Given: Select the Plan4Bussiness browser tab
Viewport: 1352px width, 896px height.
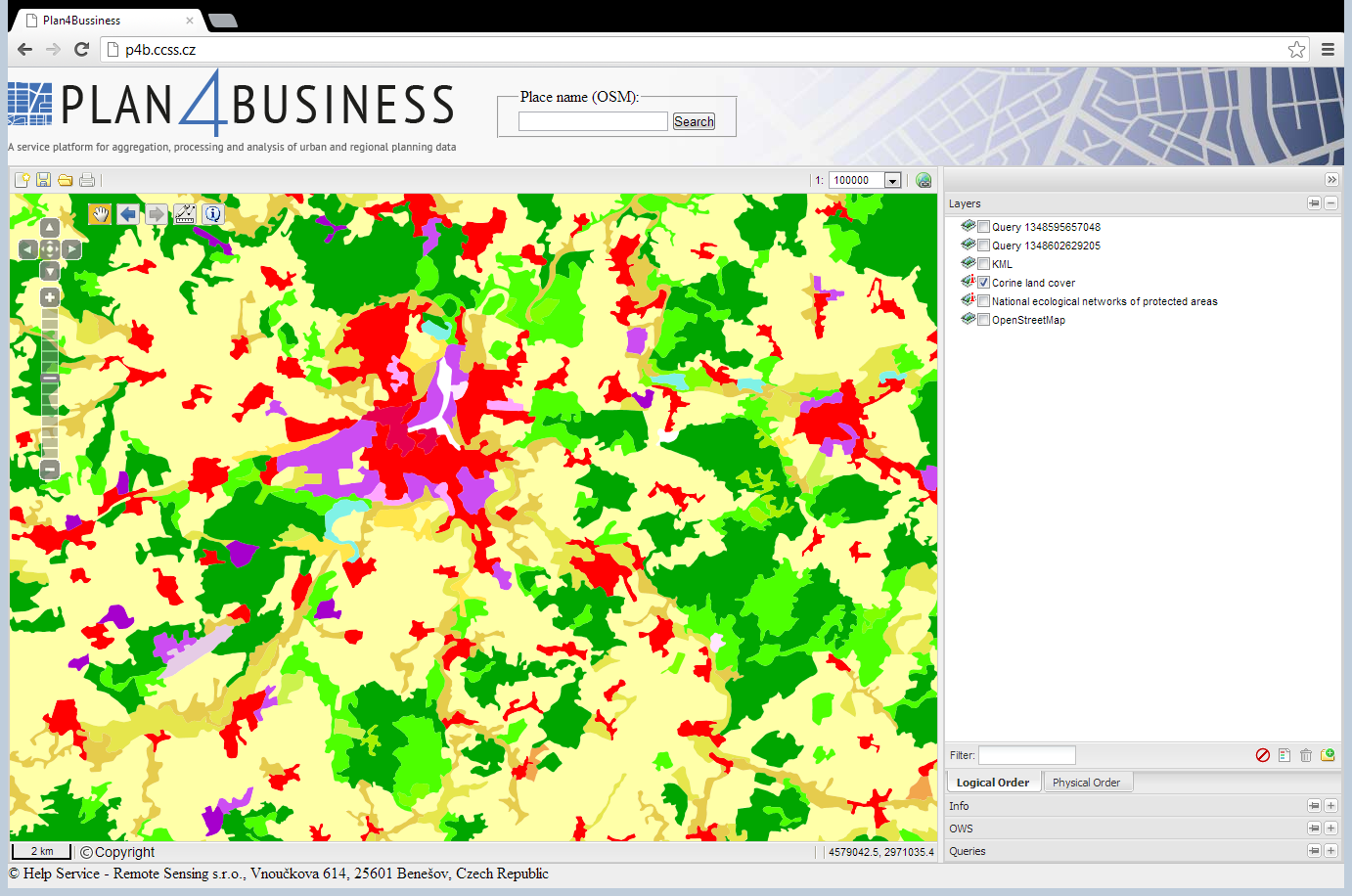Looking at the screenshot, I should (106, 21).
